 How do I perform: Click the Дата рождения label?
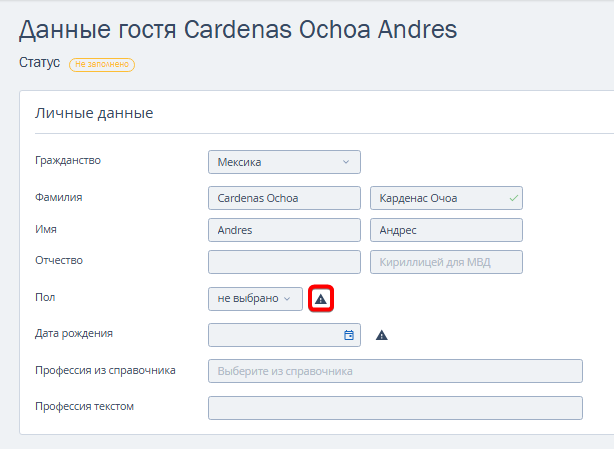coord(74,334)
